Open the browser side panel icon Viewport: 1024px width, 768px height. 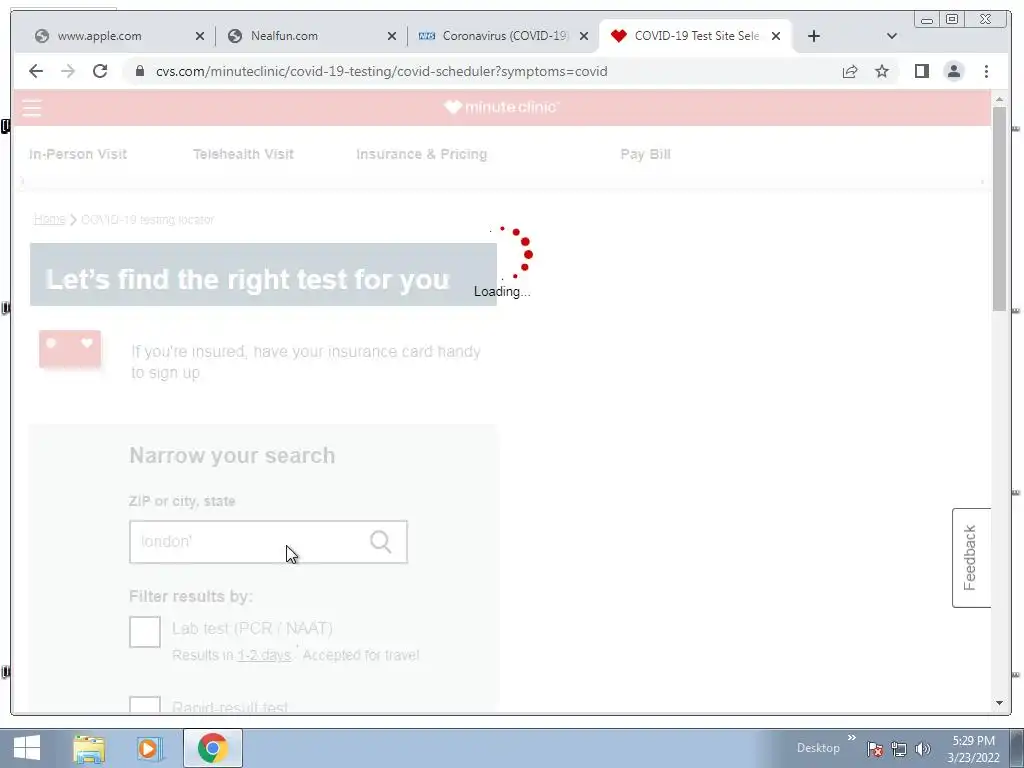(921, 71)
